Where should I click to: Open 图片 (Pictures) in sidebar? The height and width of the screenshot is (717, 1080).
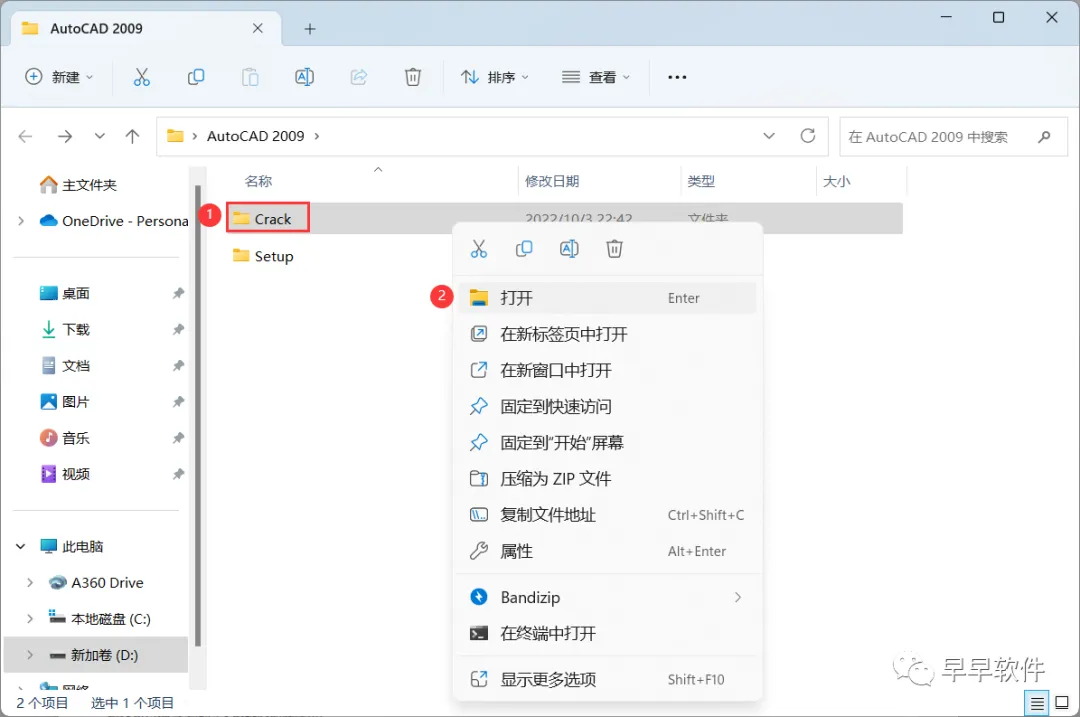65,402
